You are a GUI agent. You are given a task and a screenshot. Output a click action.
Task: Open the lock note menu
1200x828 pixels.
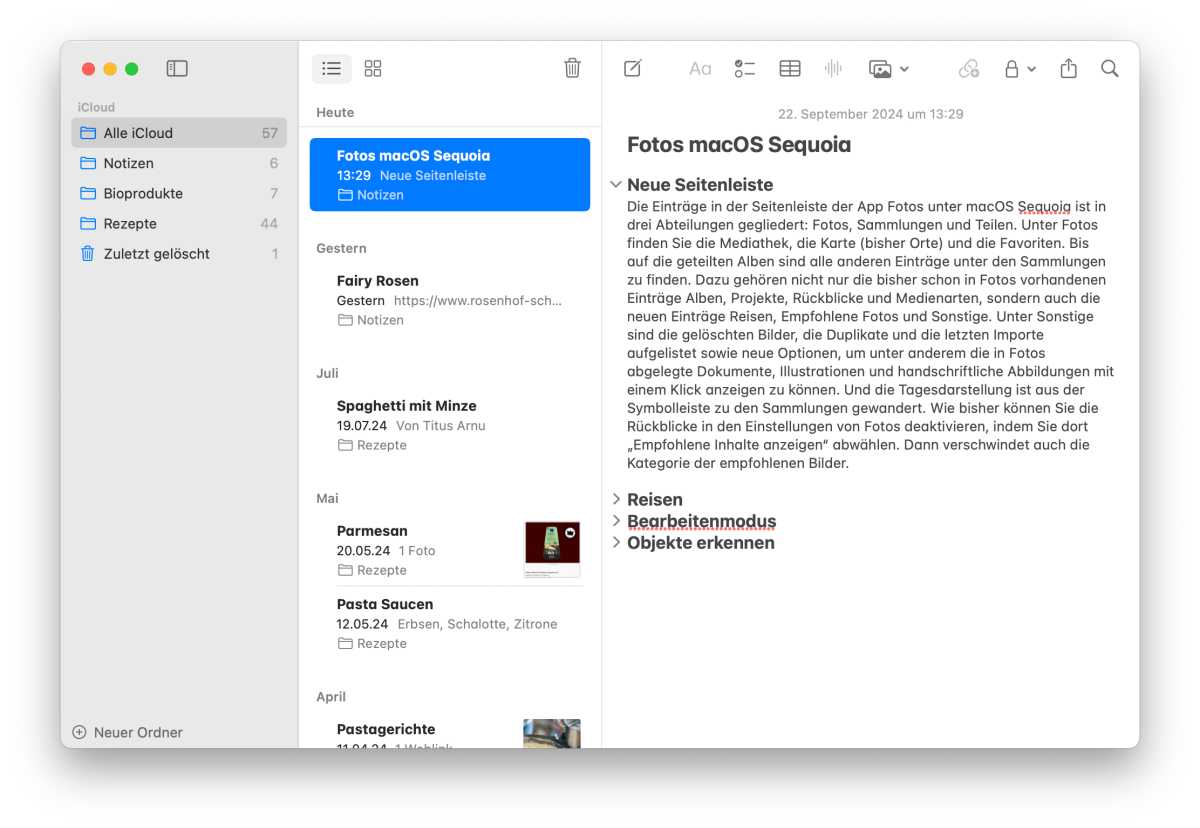(1019, 69)
